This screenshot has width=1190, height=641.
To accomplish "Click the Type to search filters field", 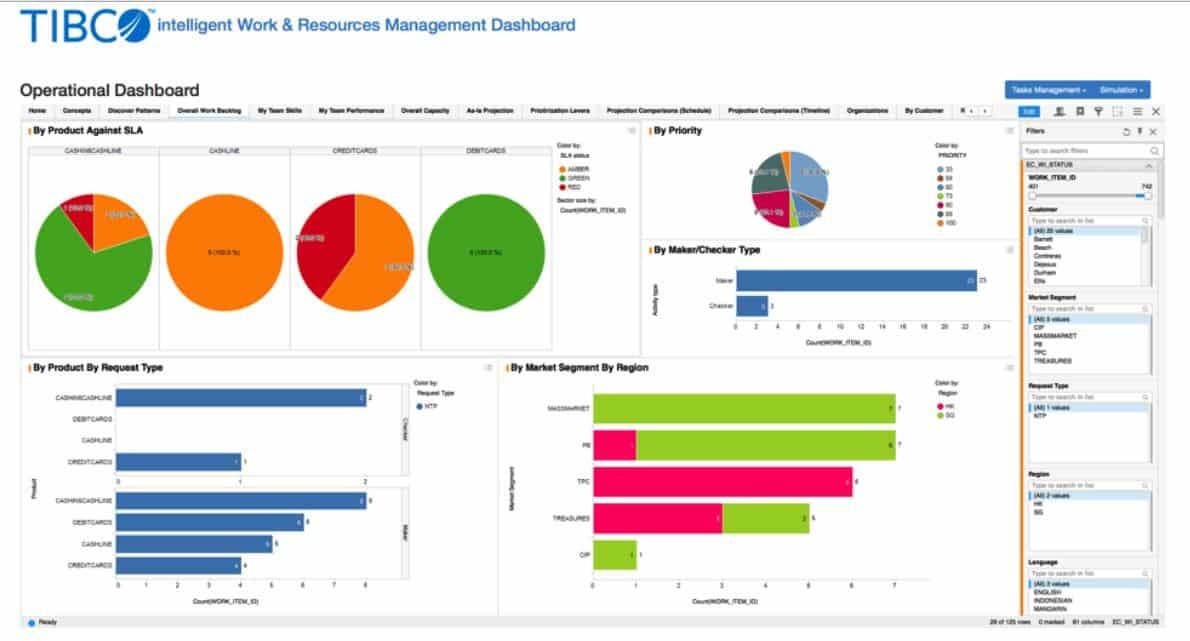I will click(x=1085, y=151).
